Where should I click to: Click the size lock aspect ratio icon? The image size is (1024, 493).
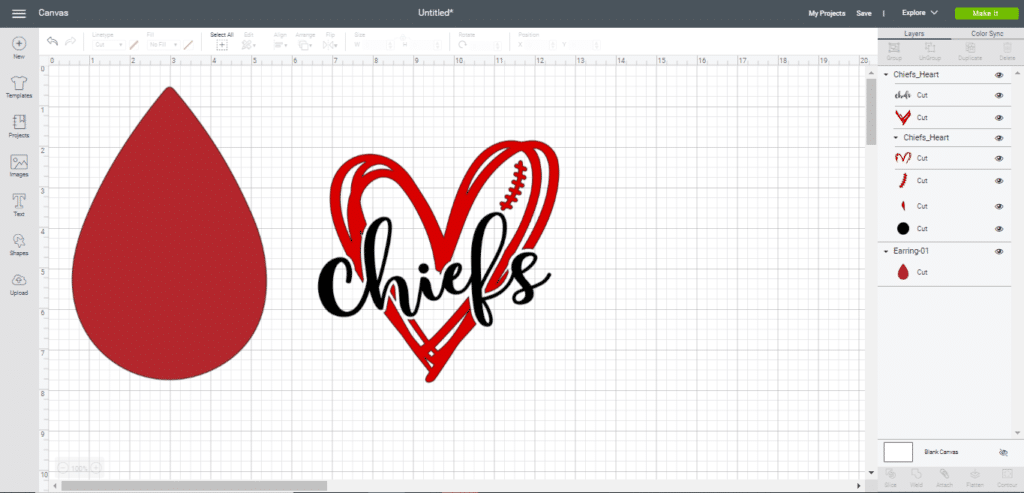(402, 39)
